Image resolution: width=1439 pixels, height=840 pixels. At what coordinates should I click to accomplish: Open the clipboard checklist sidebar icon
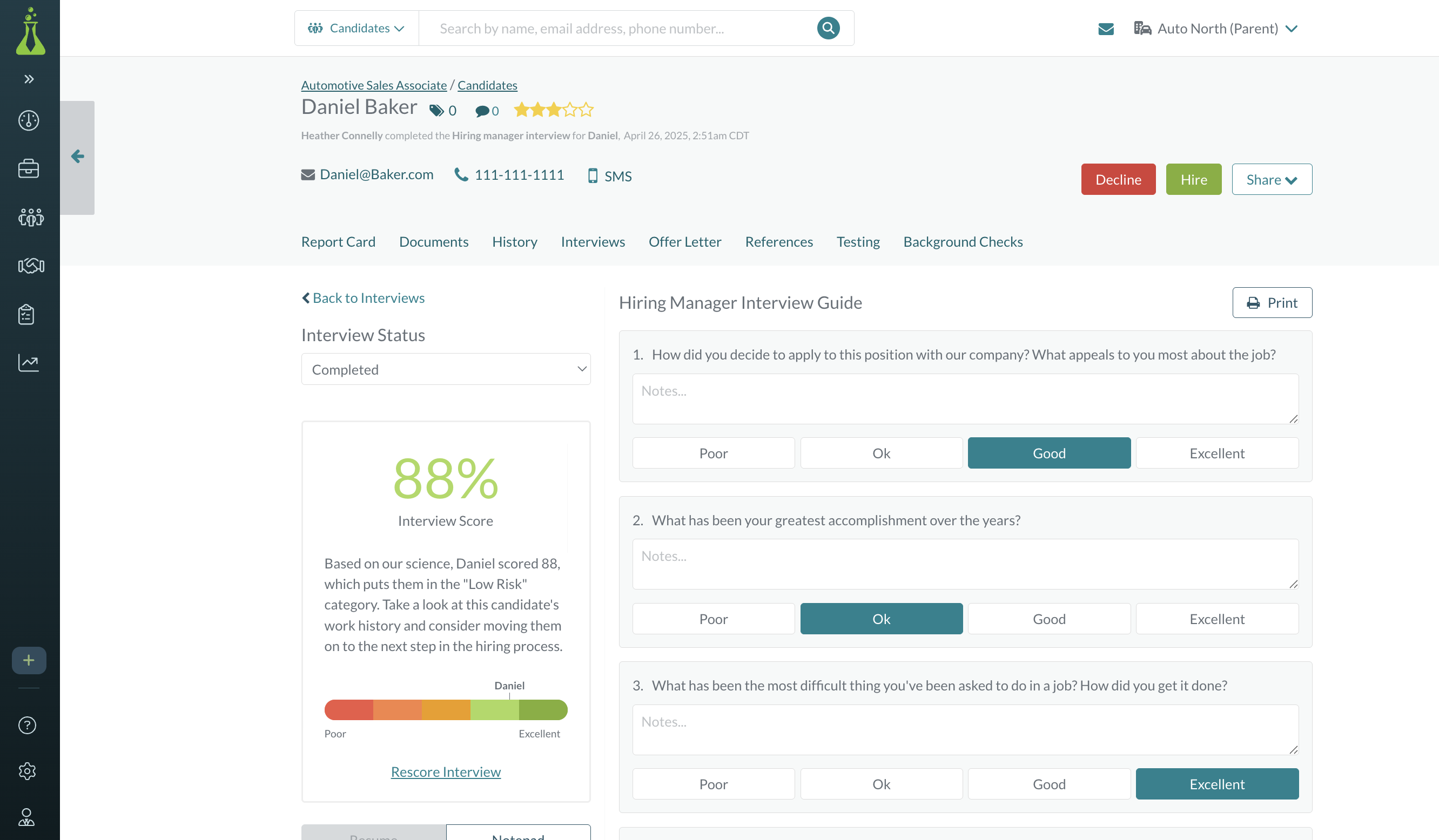26,314
